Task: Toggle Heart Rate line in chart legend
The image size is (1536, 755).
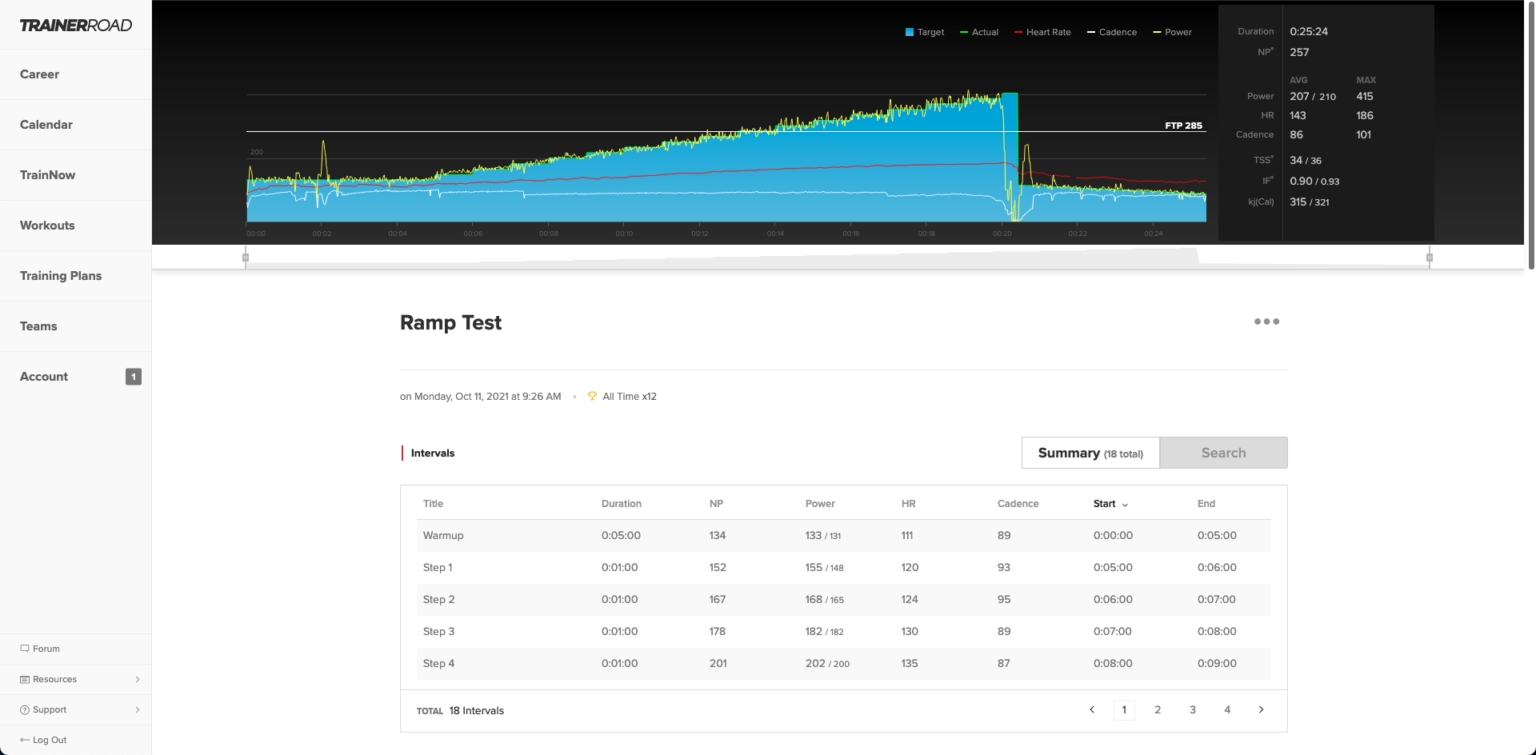Action: [x=1041, y=32]
